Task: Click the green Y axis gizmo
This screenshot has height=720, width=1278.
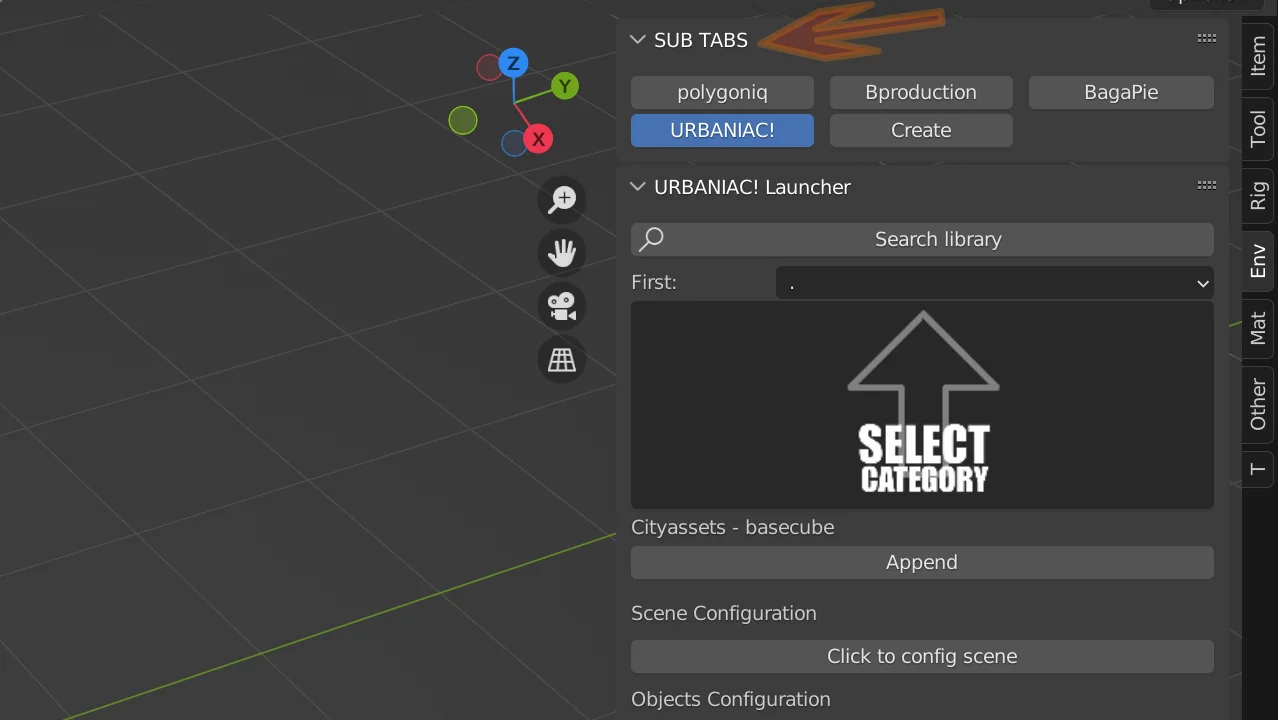Action: [564, 86]
